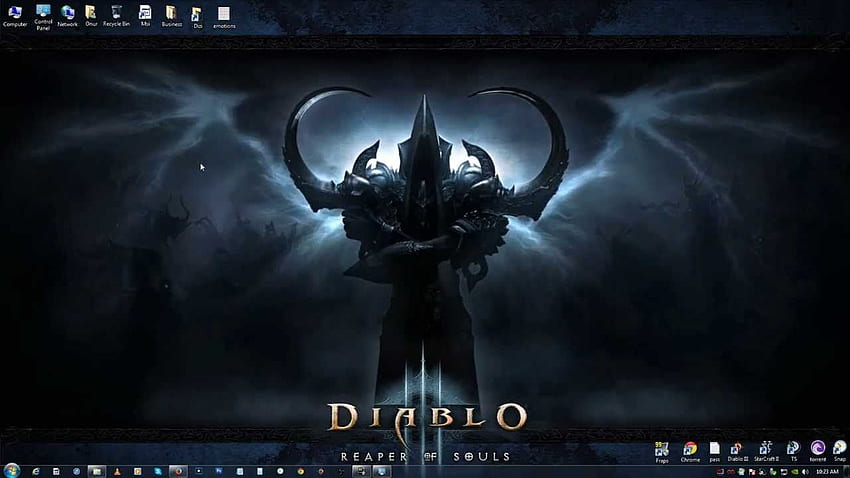The width and height of the screenshot is (850, 478).
Task: Open Calculator from the taskbar
Action: point(56,471)
